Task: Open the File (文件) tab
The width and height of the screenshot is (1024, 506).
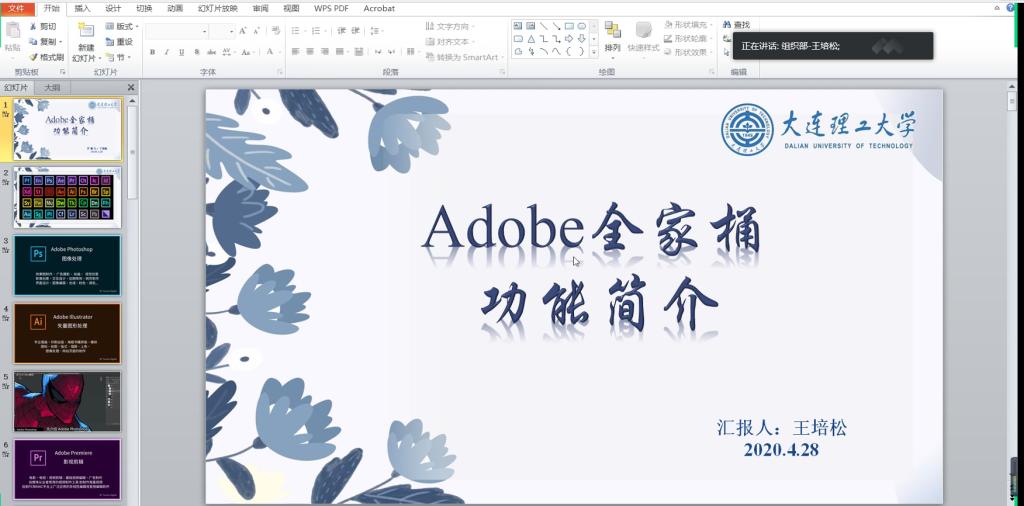Action: tap(17, 8)
